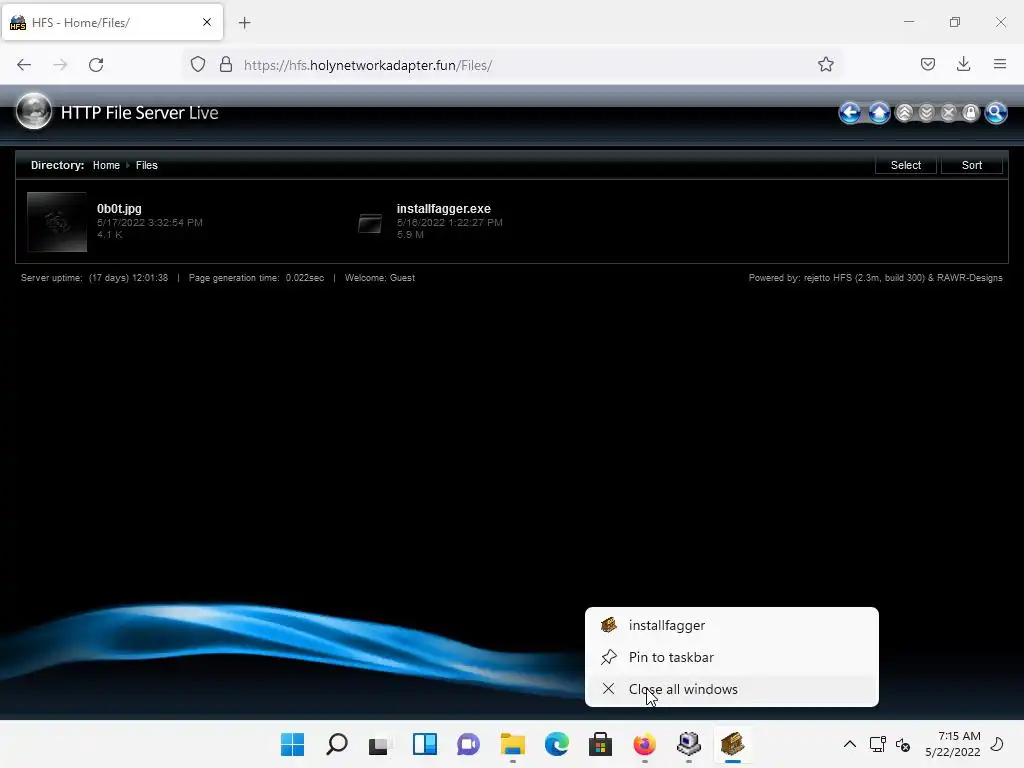Click the HFS blue up-folder arrow icon
The height and width of the screenshot is (768, 1024).
point(879,113)
